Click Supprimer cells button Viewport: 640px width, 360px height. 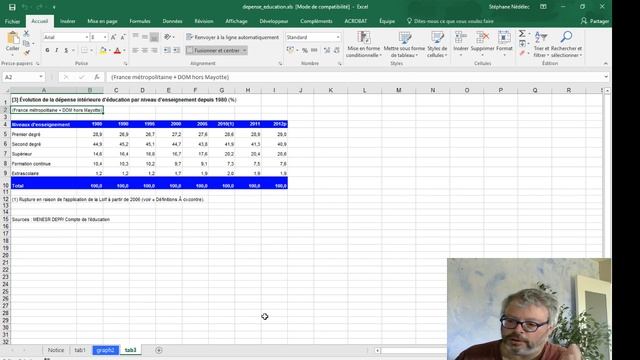pyautogui.click(x=482, y=44)
